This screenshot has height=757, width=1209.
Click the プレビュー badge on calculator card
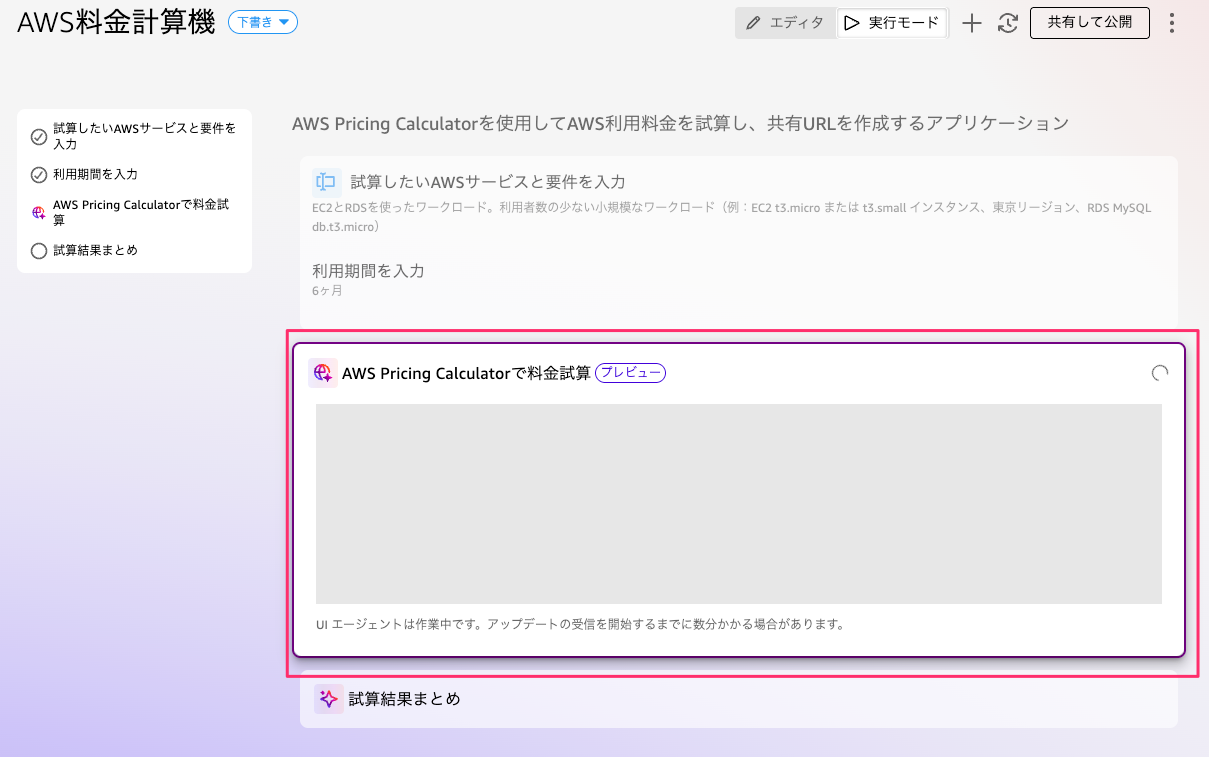click(x=630, y=373)
